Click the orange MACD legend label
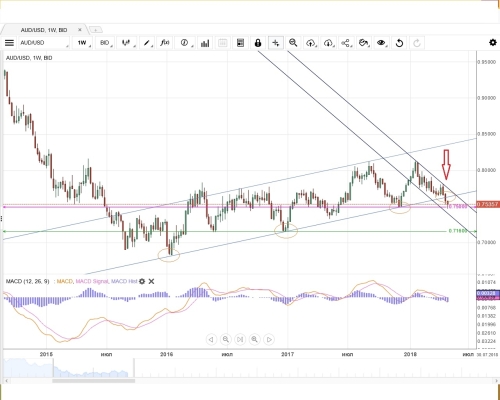500x400 pixels. point(65,281)
